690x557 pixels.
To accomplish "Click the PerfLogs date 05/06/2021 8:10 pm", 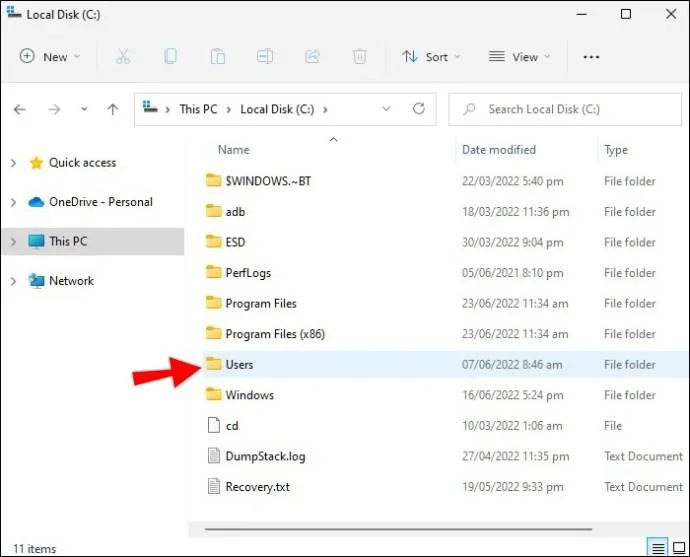I will 513,273.
